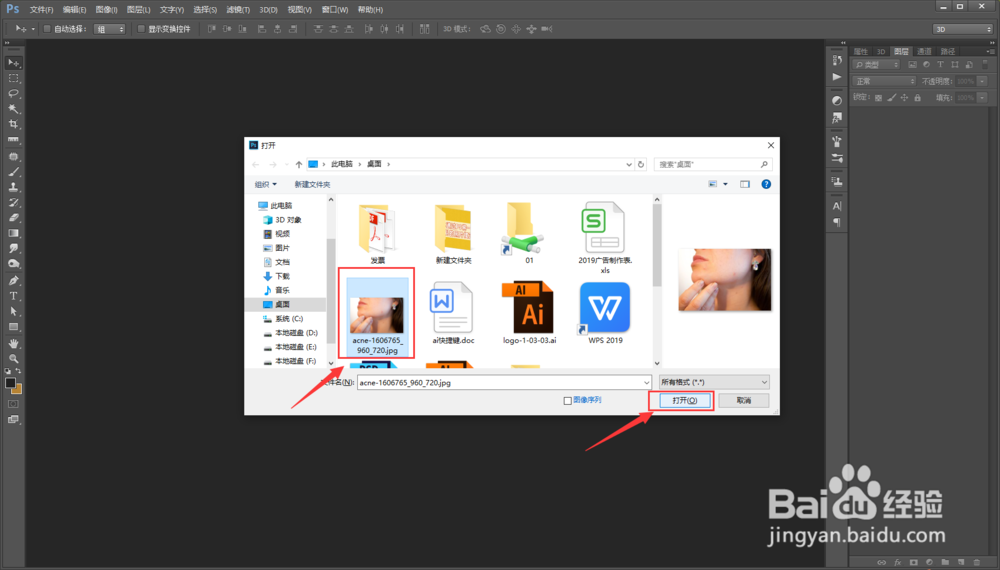Image resolution: width=1000 pixels, height=570 pixels.
Task: Click 新建文件夹 in the dialog toolbar
Action: click(312, 184)
